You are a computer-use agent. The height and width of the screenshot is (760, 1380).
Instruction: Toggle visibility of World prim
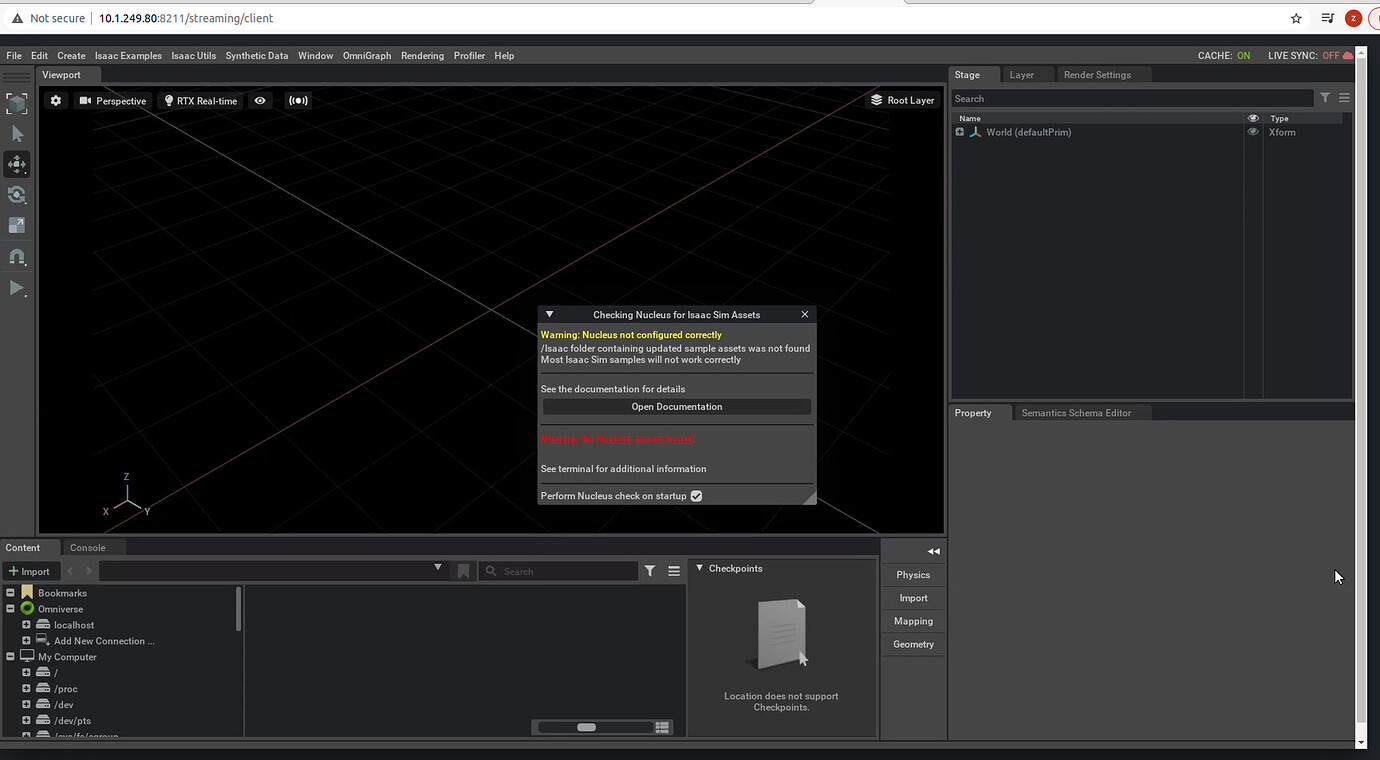pos(1253,132)
